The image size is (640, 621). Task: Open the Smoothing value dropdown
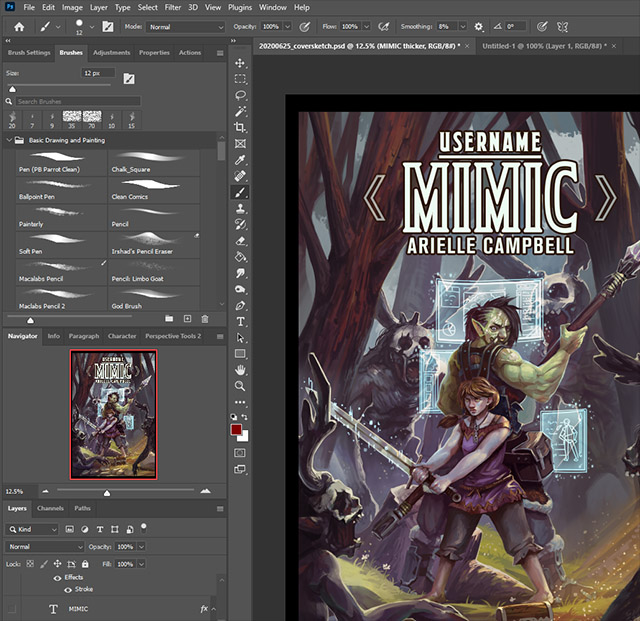pos(463,27)
